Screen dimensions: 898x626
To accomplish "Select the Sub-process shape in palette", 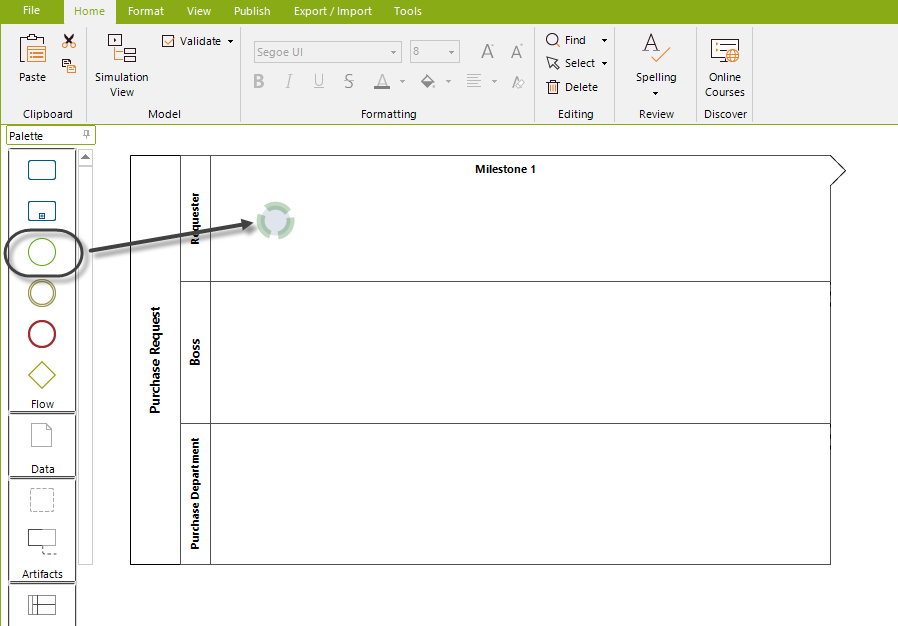I will 42,211.
